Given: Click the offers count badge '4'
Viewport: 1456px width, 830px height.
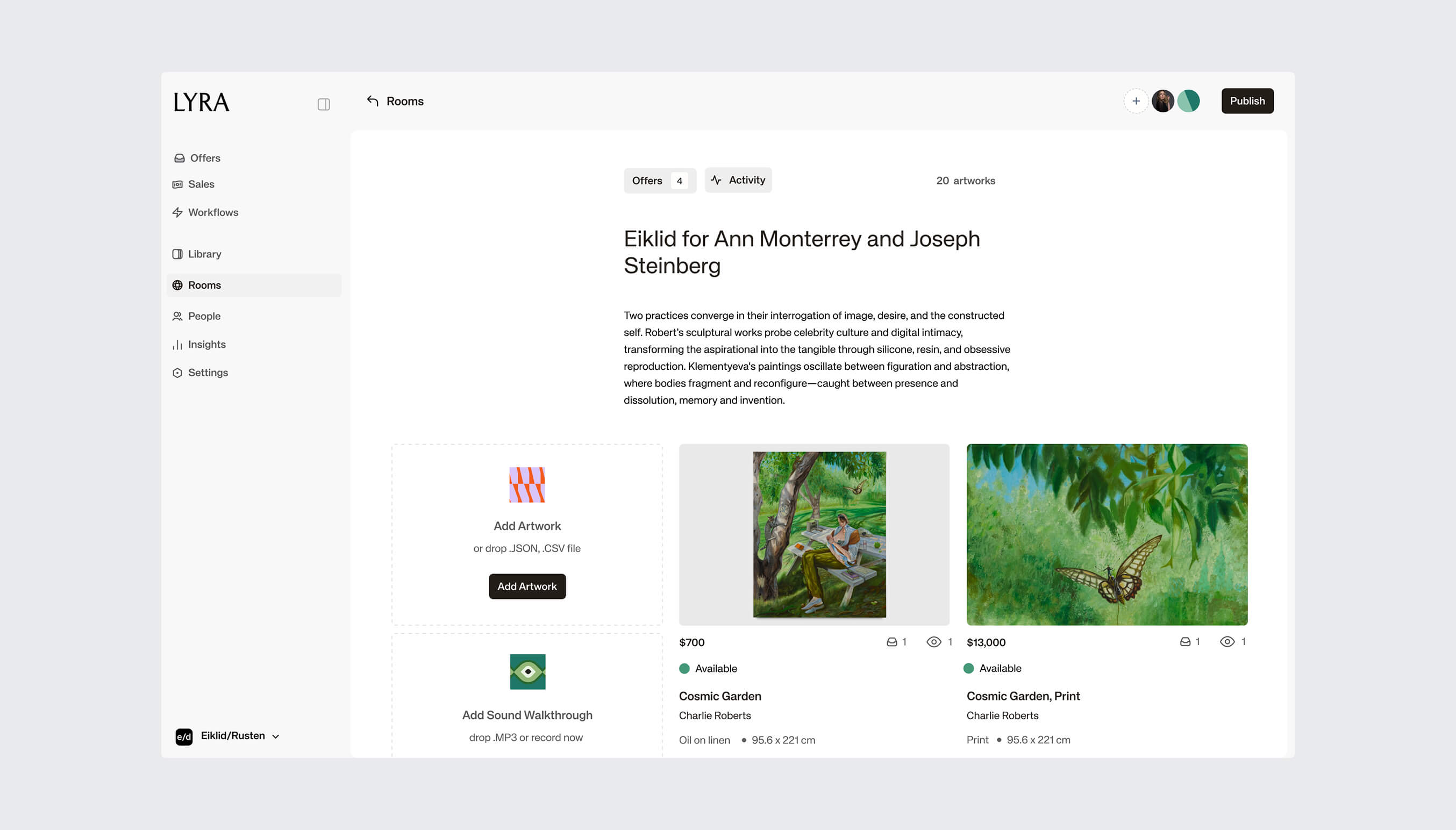Looking at the screenshot, I should [679, 181].
